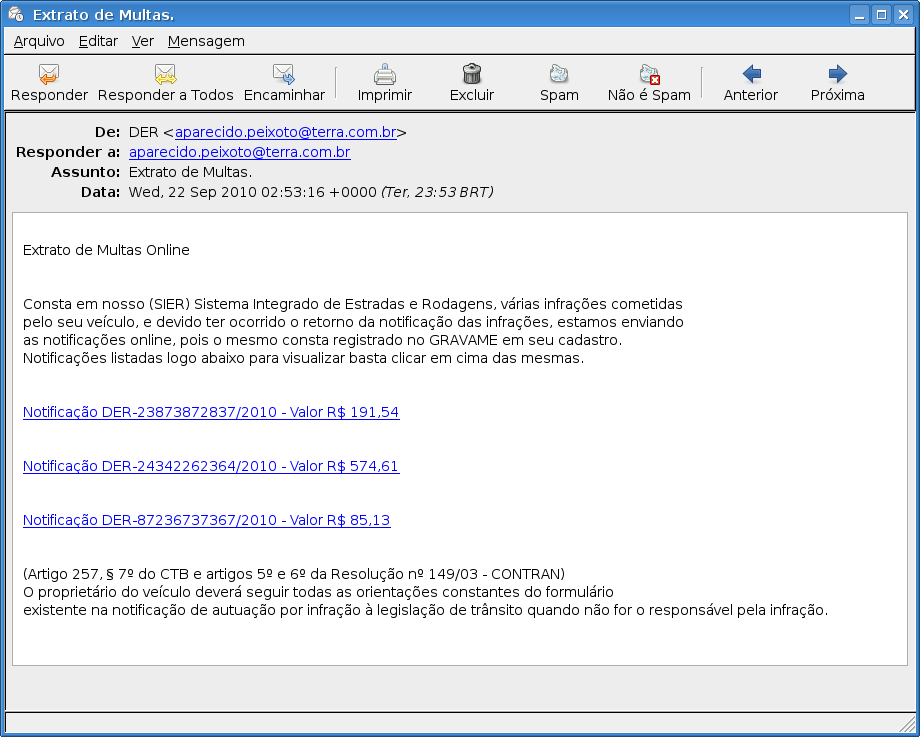Viewport: 920px width, 737px height.
Task: Open the Mensagem menu
Action: (206, 41)
